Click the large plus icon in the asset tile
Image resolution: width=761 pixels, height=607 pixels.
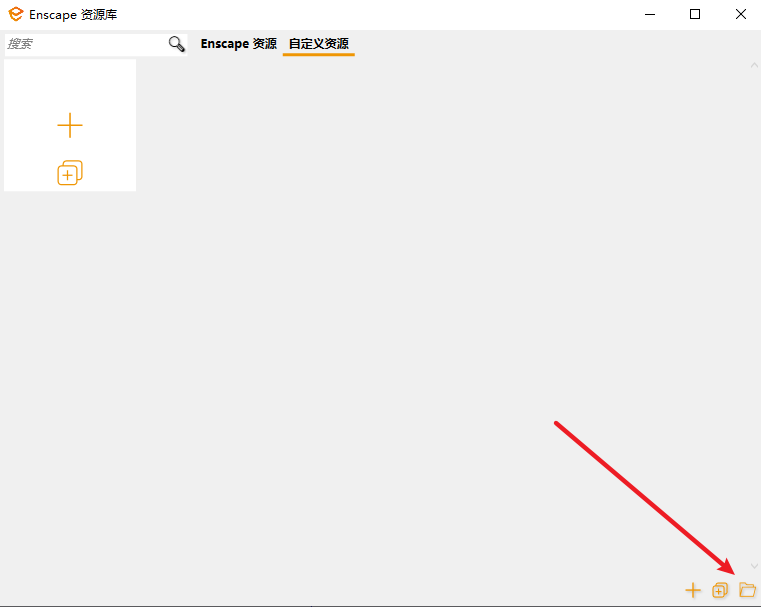click(x=70, y=125)
